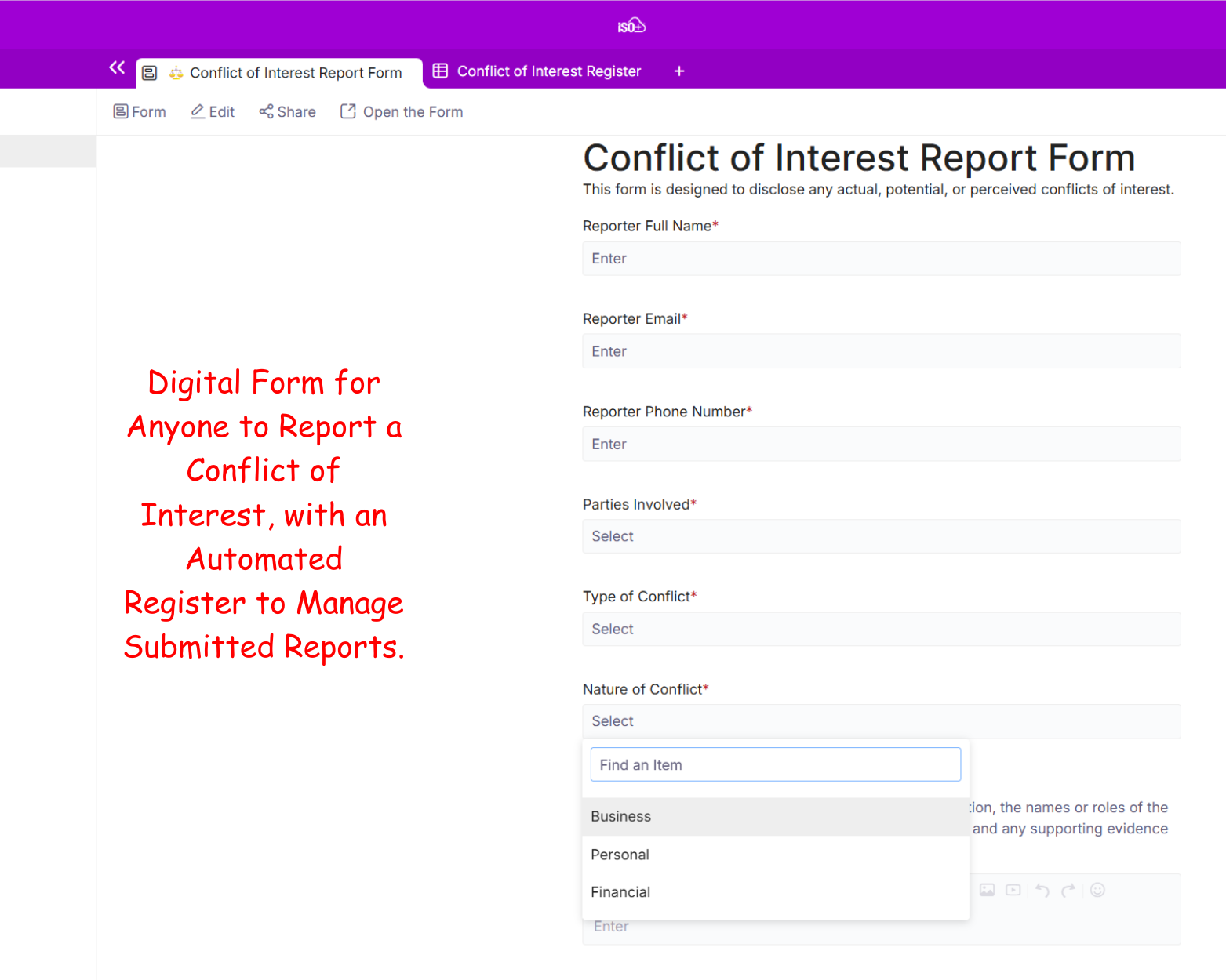Click the ISO cloud logo

point(631,27)
